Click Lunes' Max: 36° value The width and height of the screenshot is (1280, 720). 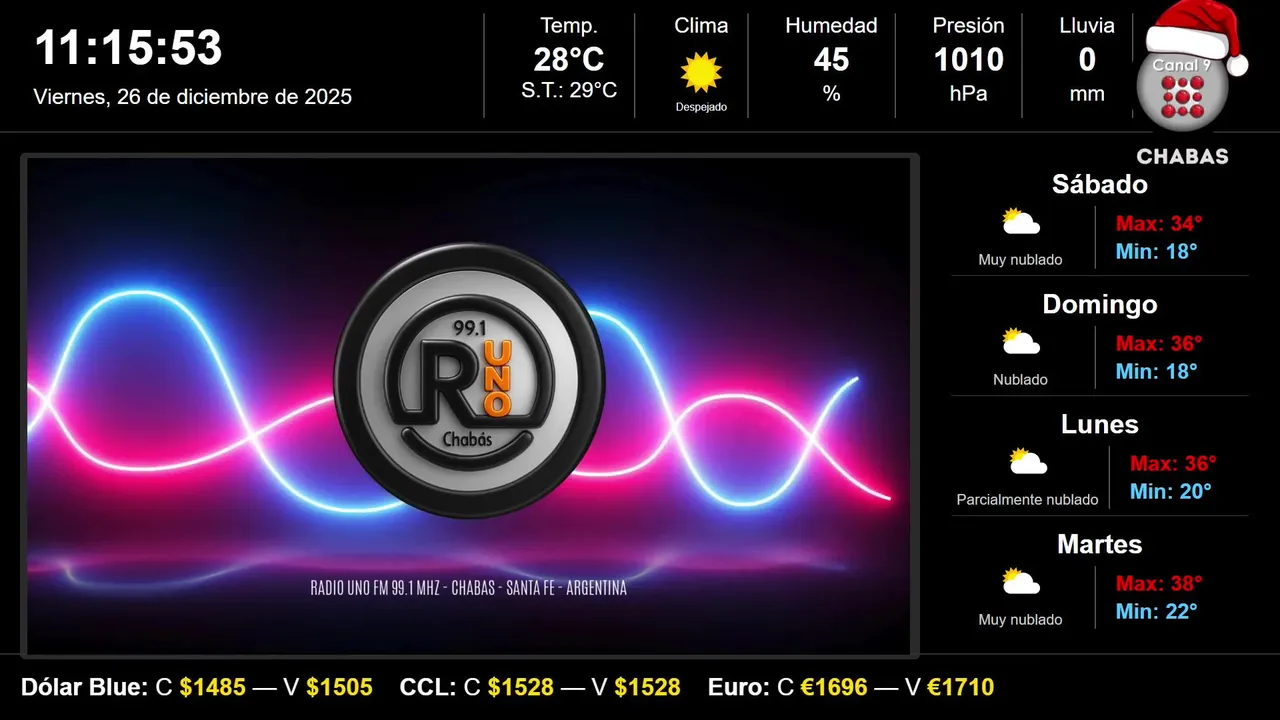(1173, 463)
